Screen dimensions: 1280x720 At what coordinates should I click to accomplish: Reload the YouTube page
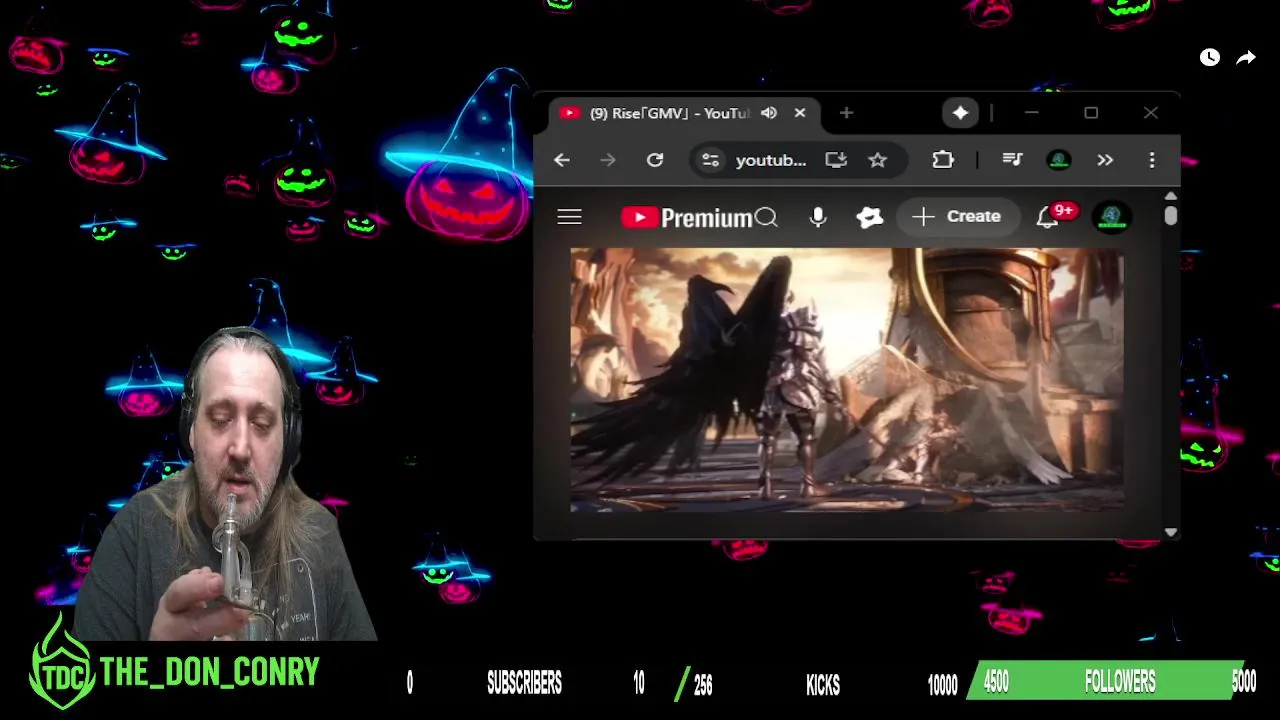tap(655, 160)
